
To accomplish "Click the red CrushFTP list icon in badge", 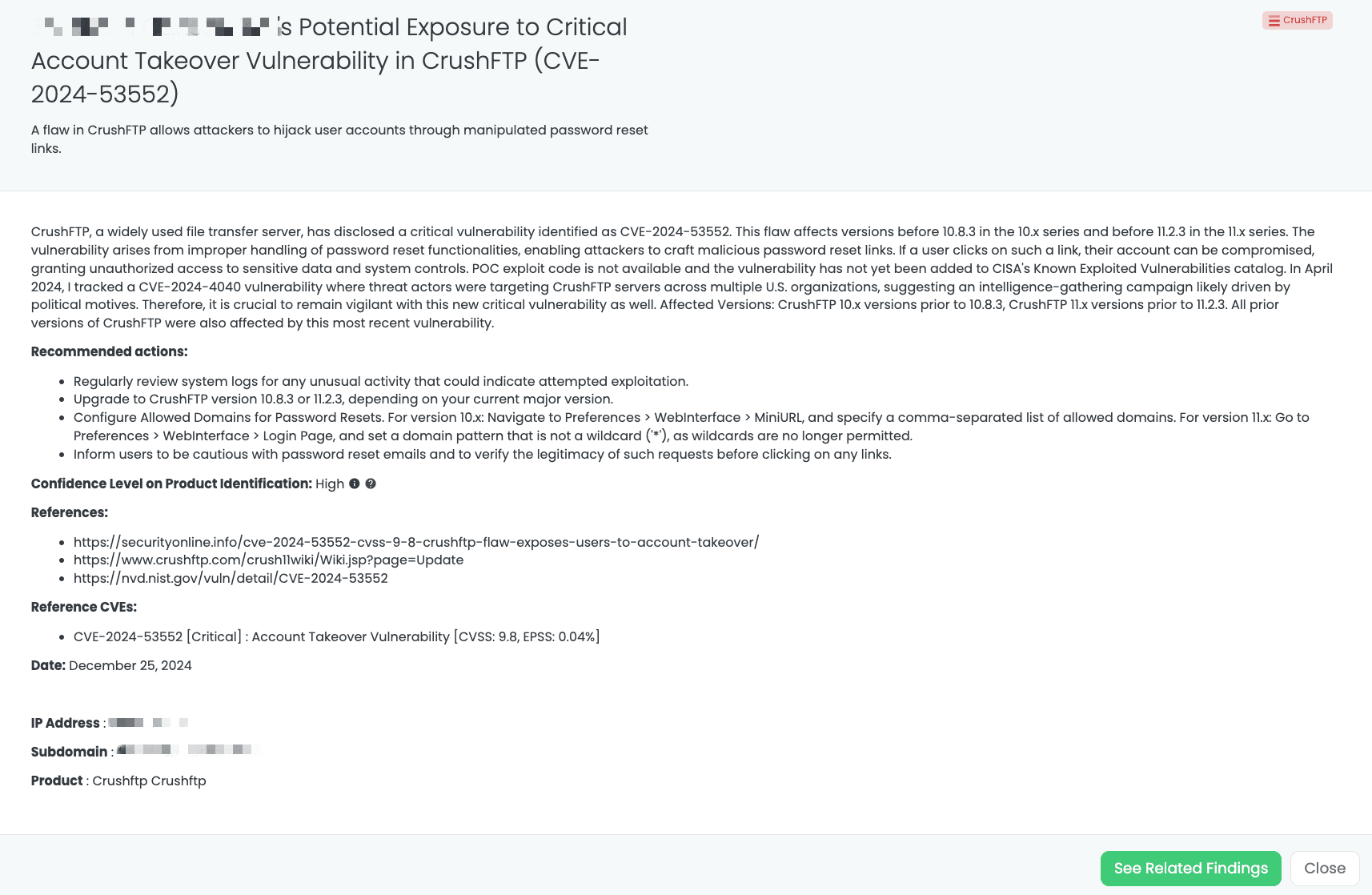I will tap(1273, 20).
